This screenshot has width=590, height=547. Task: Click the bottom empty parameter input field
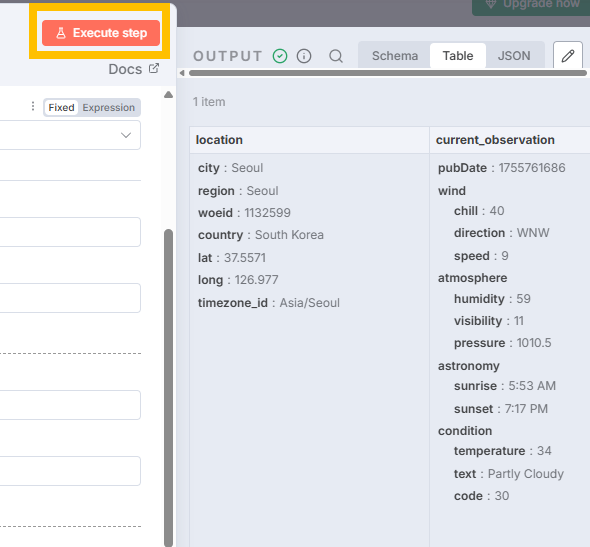click(70, 471)
